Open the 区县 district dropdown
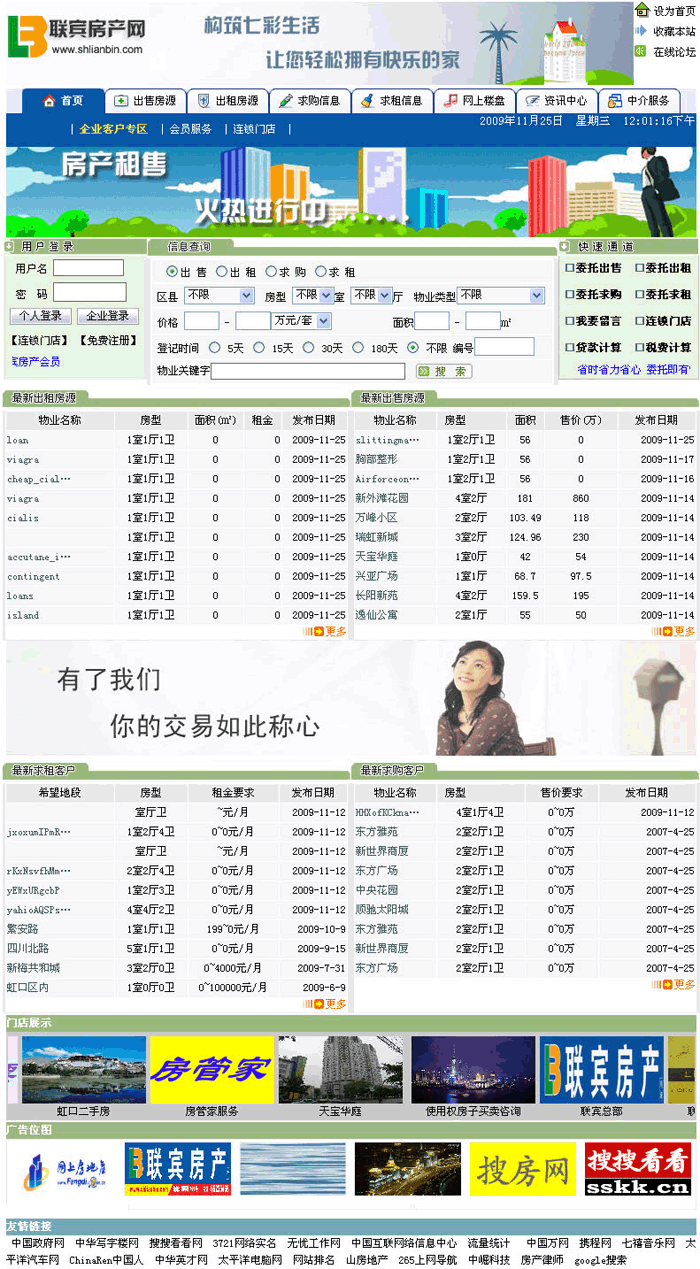 (x=219, y=296)
